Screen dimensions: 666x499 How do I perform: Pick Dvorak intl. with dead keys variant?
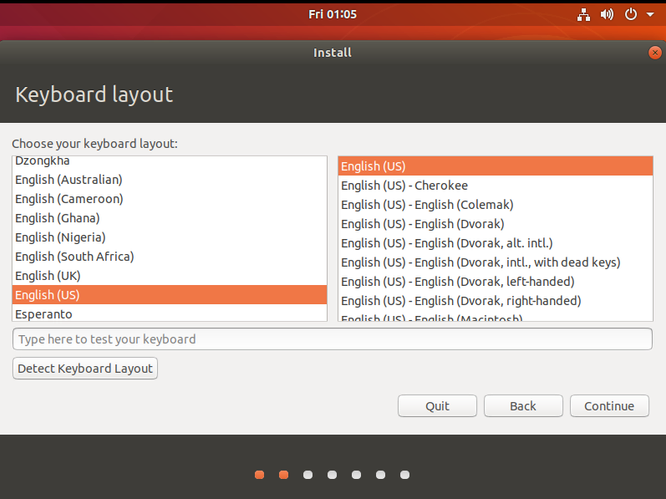pos(495,262)
